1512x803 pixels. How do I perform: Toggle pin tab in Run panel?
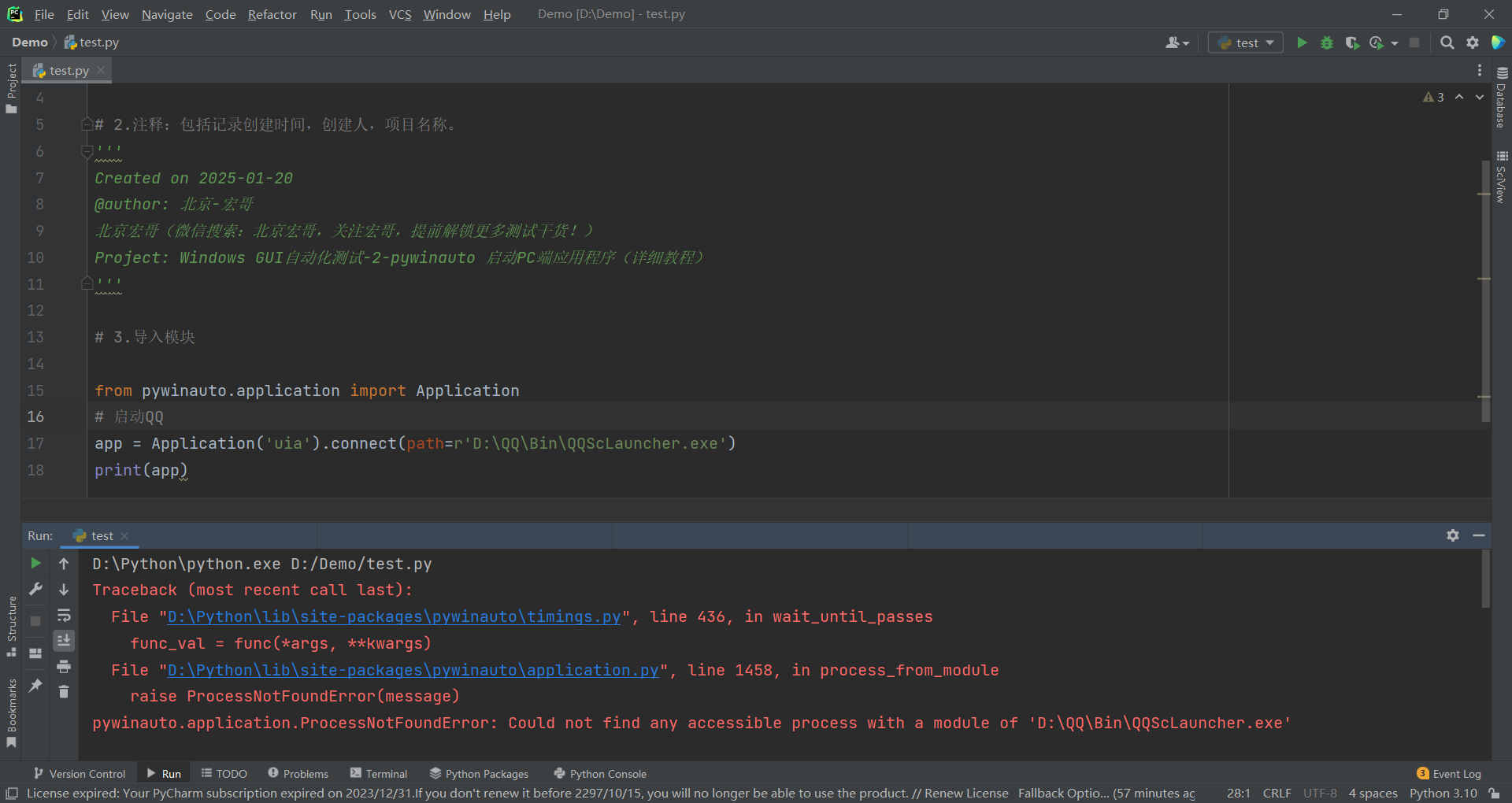[x=35, y=686]
